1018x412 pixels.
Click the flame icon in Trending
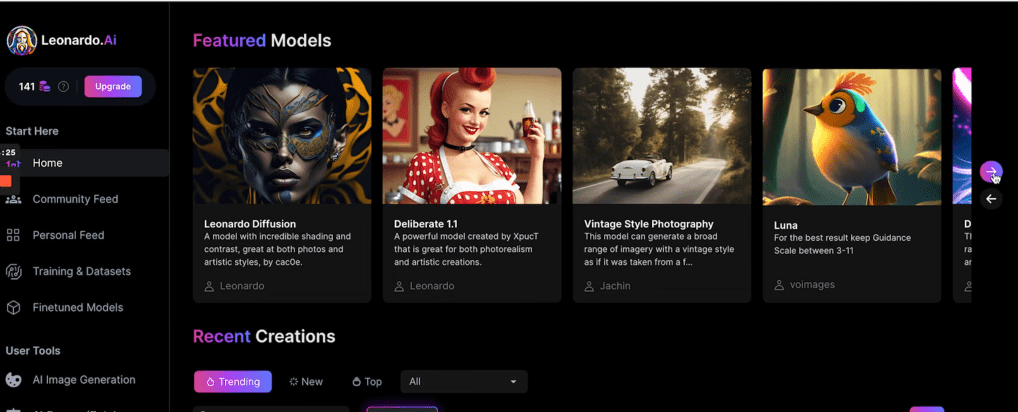[210, 382]
